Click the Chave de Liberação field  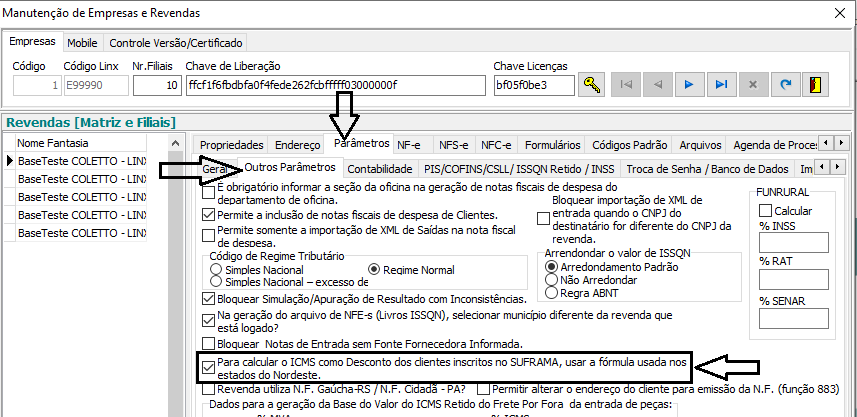click(336, 86)
